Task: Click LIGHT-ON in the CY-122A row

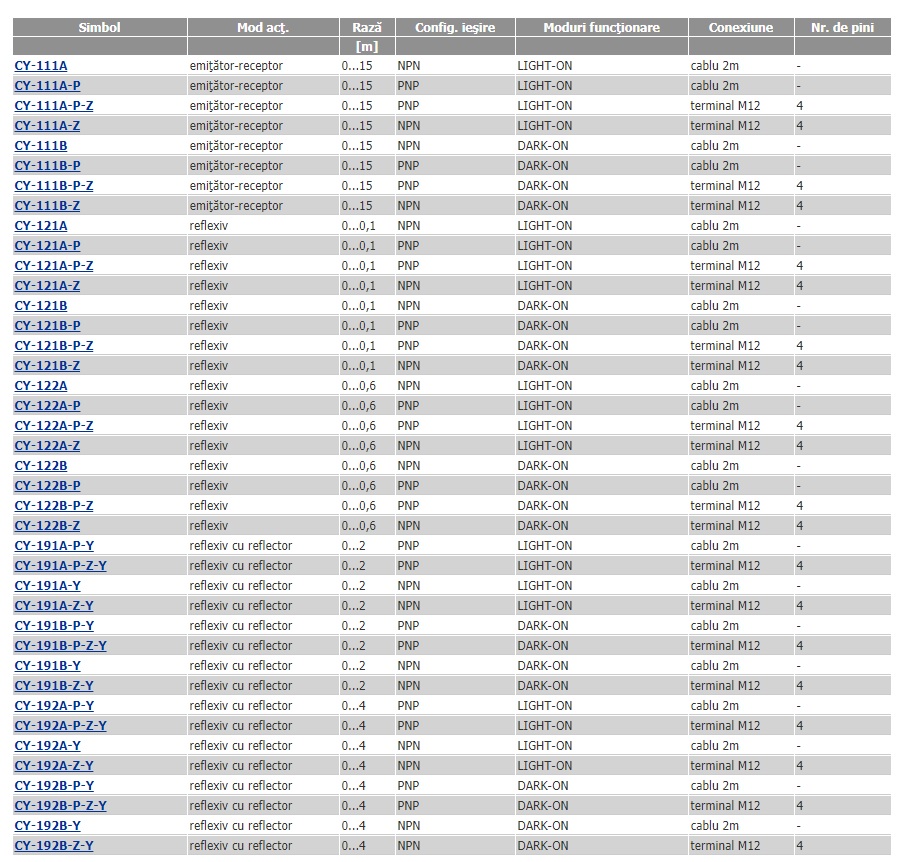Action: click(x=544, y=386)
